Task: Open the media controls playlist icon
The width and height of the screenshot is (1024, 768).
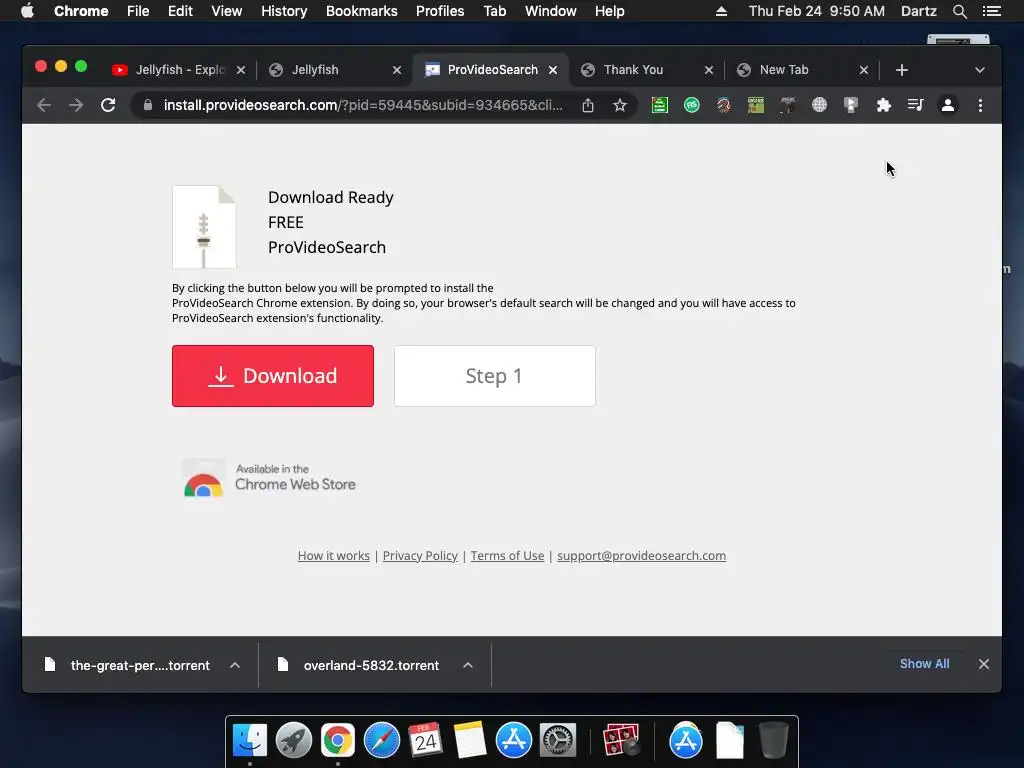Action: [x=916, y=105]
